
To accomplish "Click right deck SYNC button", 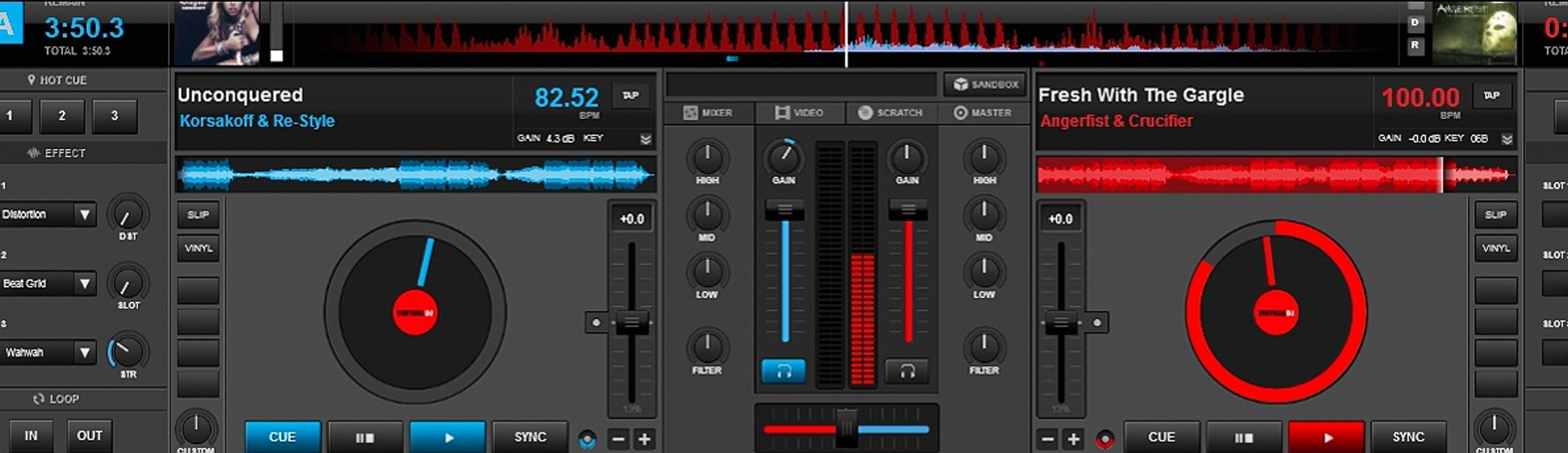I will (1408, 437).
